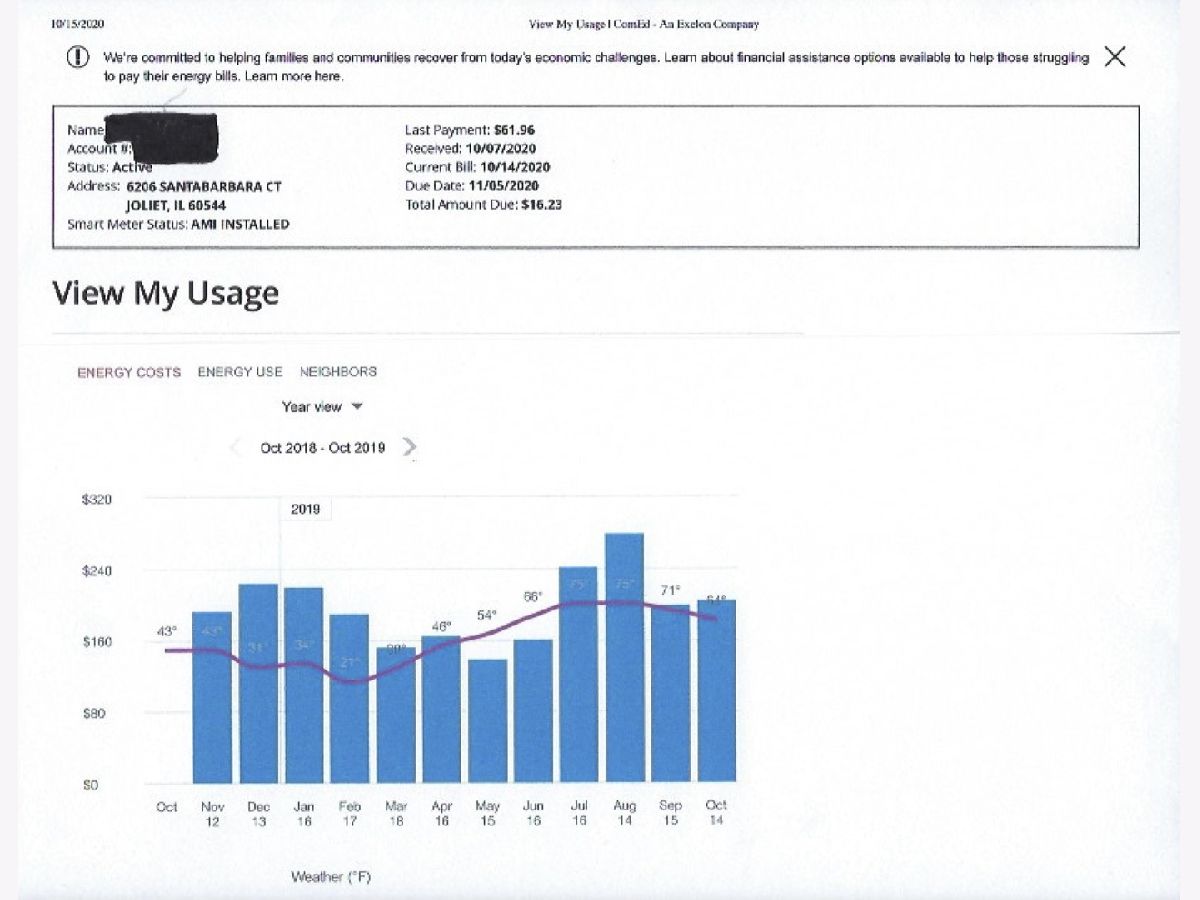Go to previous period using left chevron
This screenshot has height=900, width=1200.
click(x=236, y=447)
